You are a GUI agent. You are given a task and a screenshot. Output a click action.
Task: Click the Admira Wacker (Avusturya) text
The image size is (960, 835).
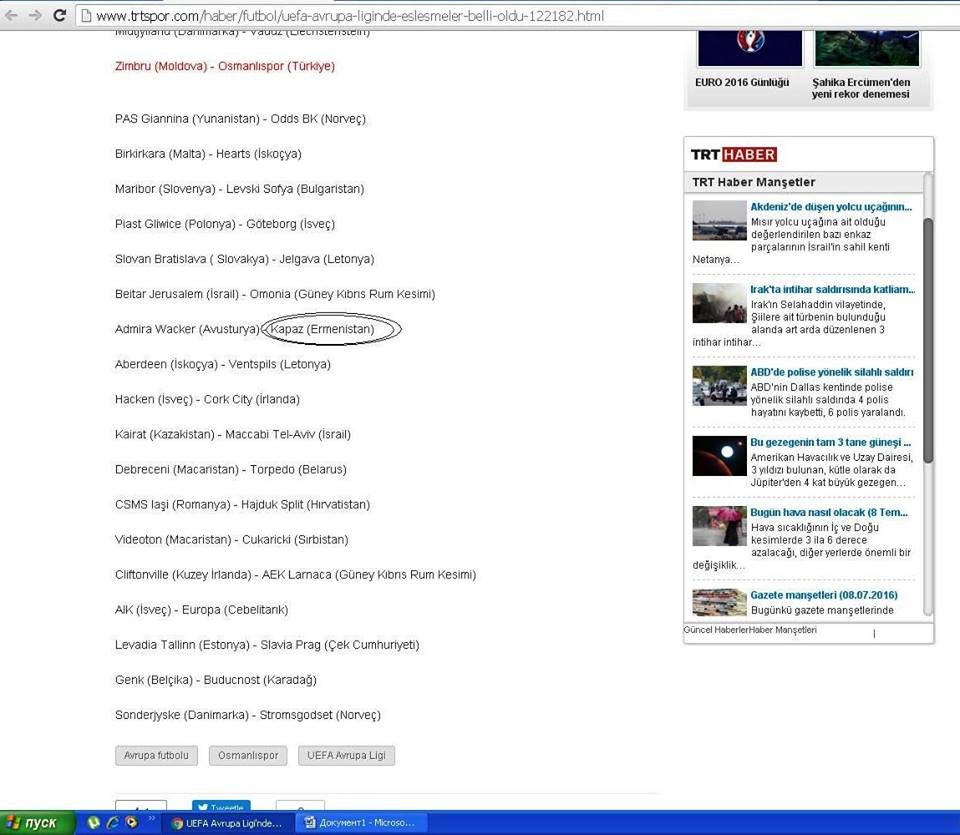click(187, 329)
